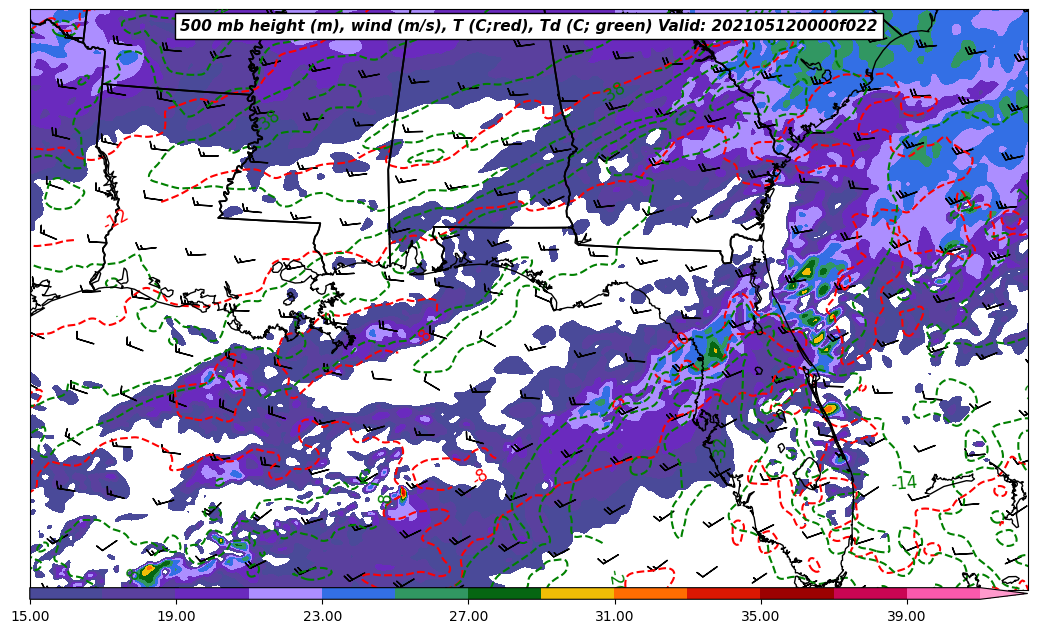This screenshot has width=1037, height=633.
Task: Select the hot pink colorbar segment
Action: click(942, 594)
